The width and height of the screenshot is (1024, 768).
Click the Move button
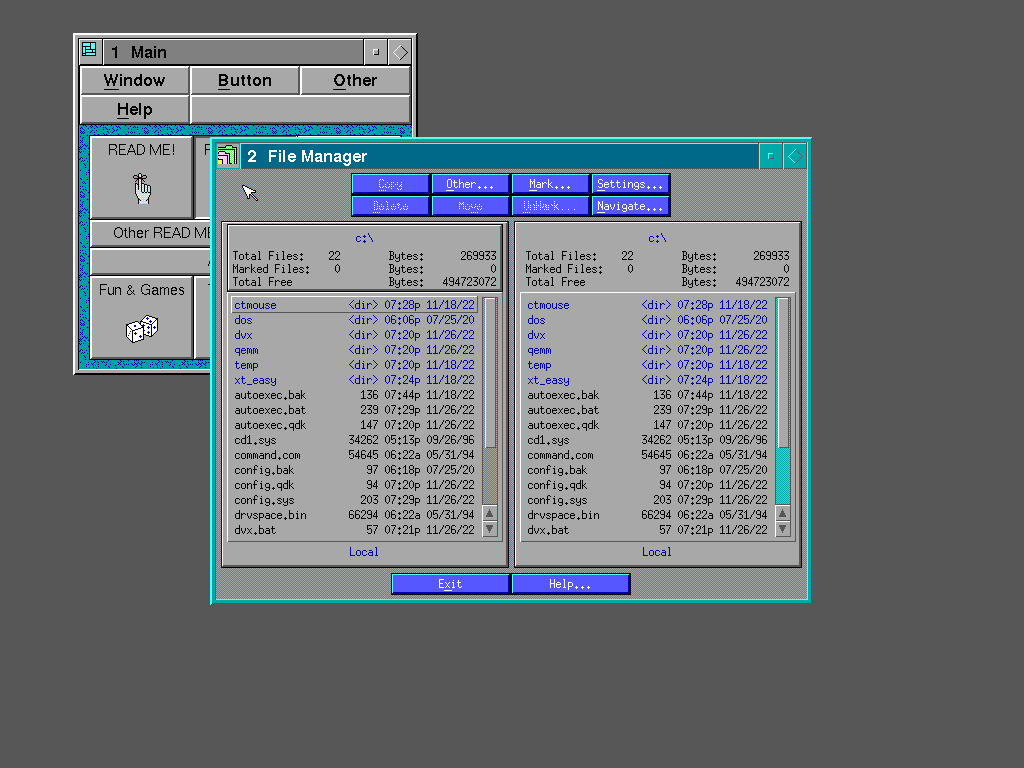point(470,206)
